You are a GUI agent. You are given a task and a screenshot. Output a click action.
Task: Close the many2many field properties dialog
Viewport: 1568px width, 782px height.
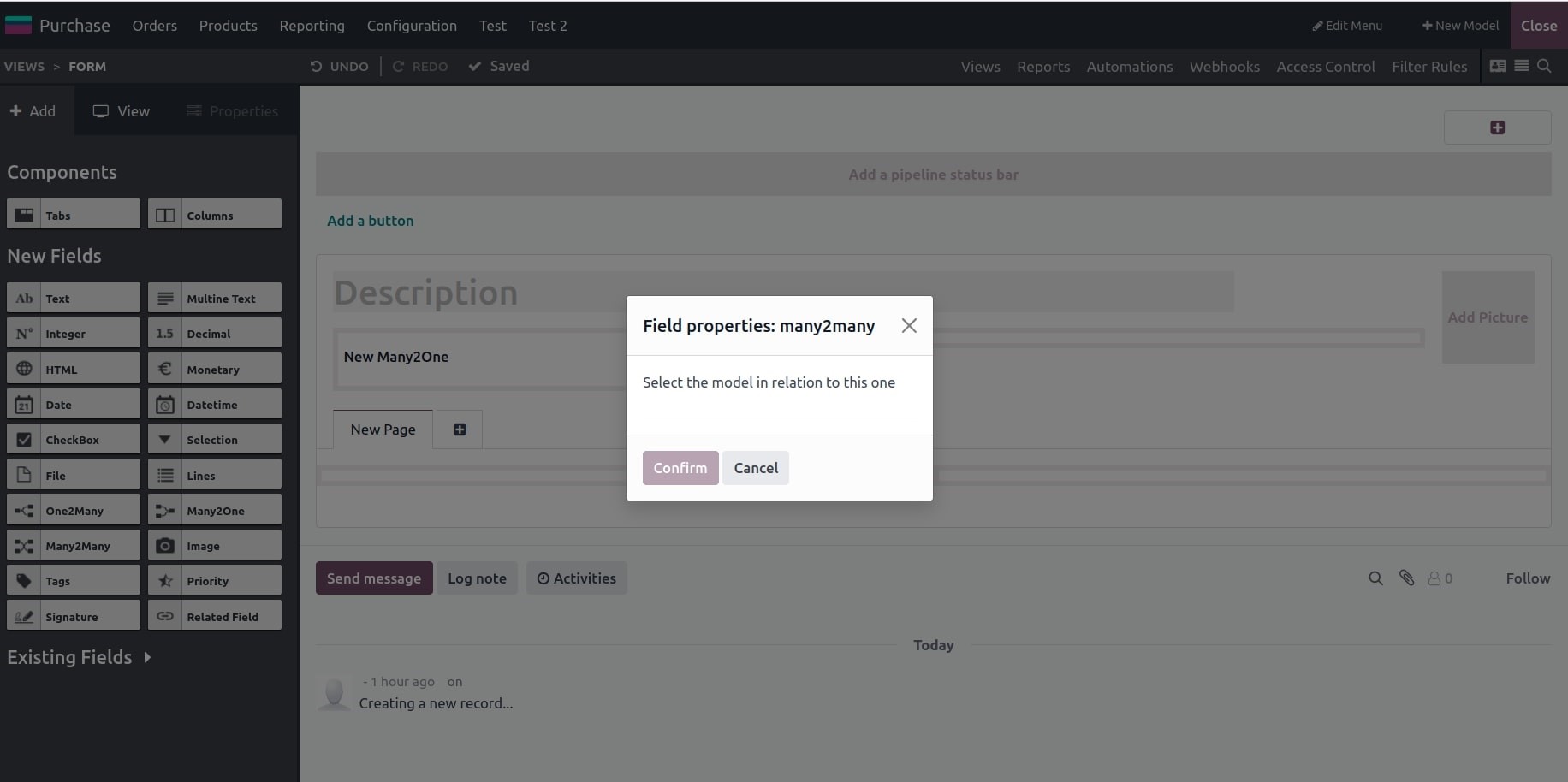(909, 325)
